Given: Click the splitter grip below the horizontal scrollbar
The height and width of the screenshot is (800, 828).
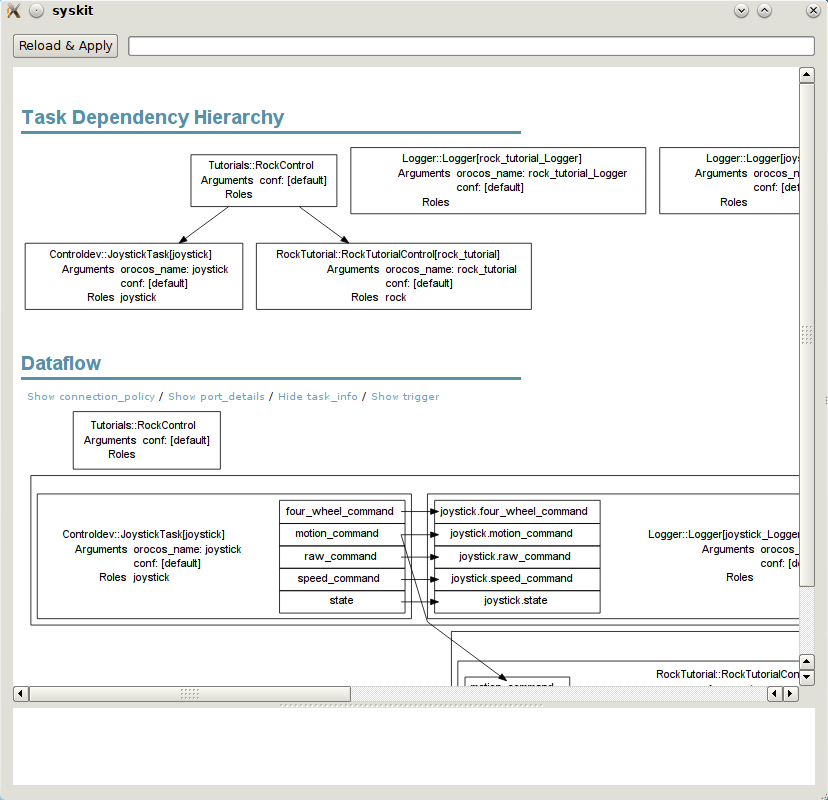Looking at the screenshot, I should pyautogui.click(x=412, y=705).
